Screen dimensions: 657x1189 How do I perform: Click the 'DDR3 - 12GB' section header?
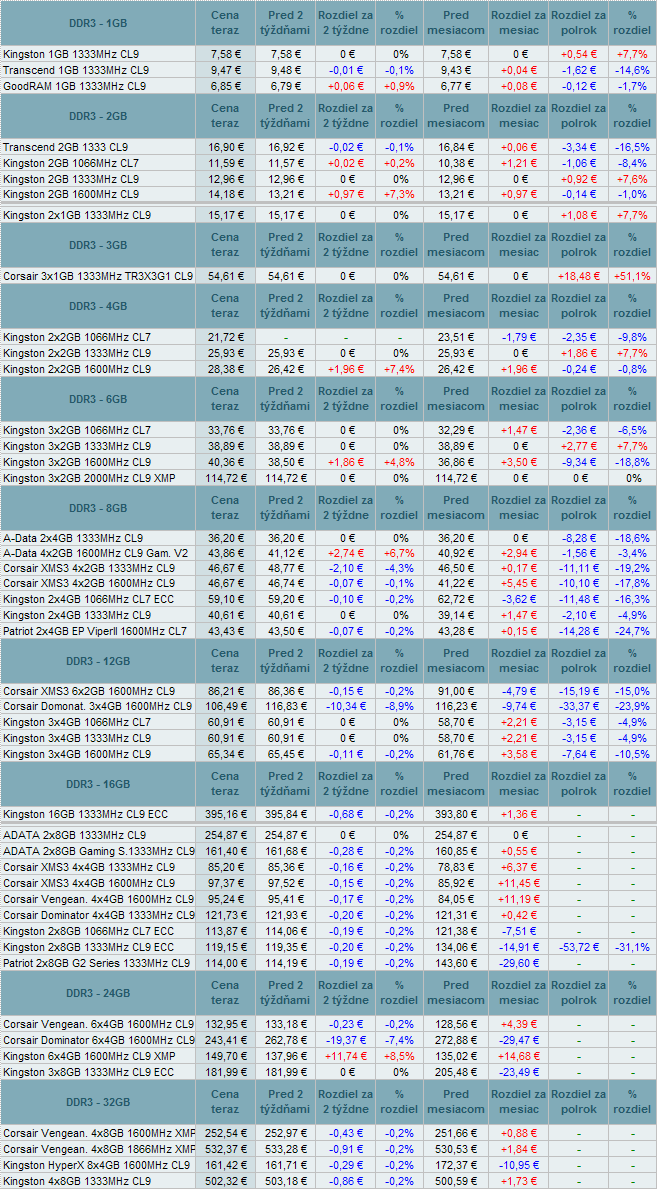point(99,660)
